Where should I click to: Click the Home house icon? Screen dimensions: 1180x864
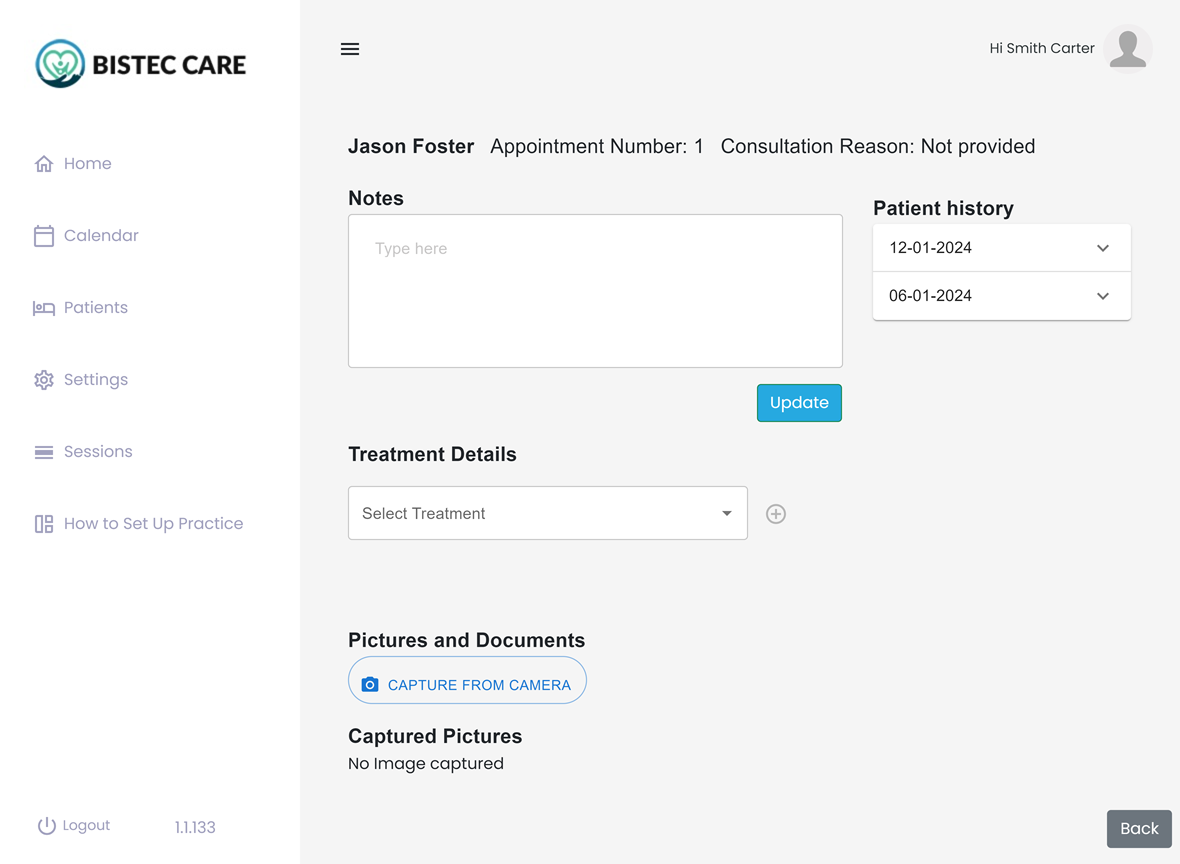(44, 164)
